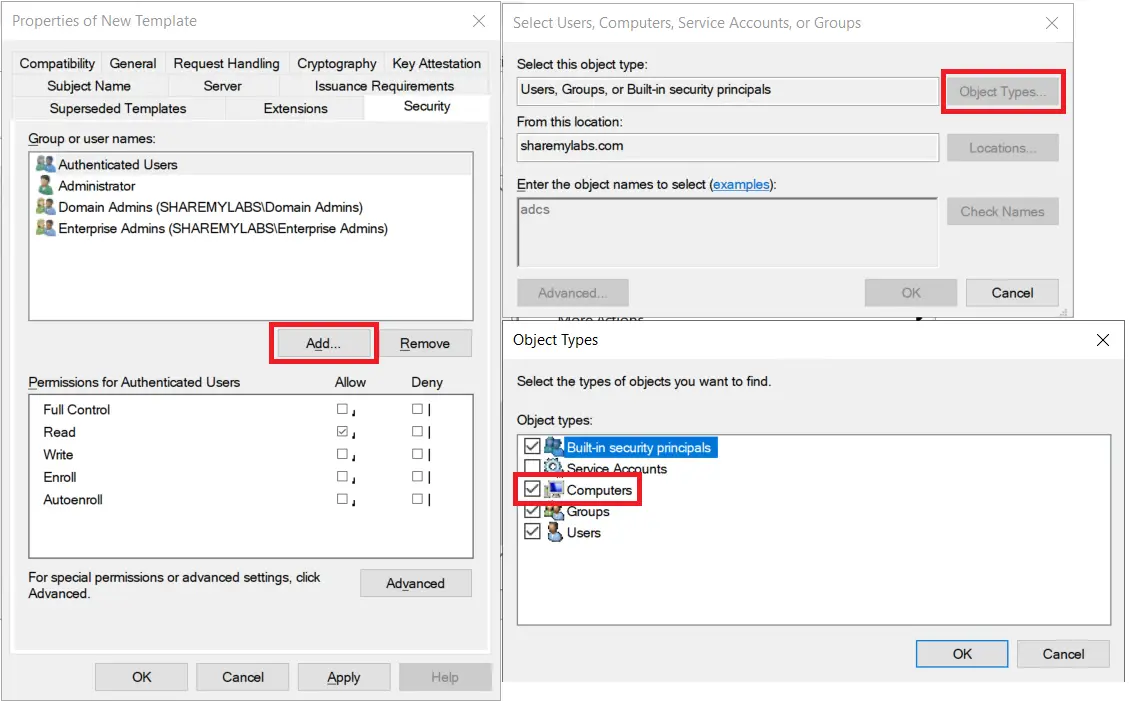Click the Service Accounts gear icon
1130x701 pixels.
(x=553, y=468)
